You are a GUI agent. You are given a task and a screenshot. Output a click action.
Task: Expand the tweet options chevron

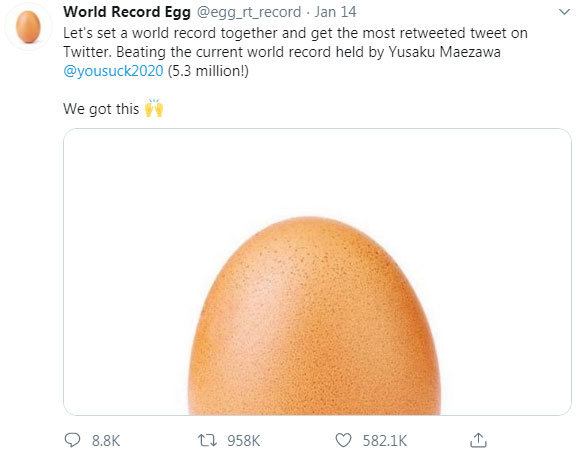point(564,12)
